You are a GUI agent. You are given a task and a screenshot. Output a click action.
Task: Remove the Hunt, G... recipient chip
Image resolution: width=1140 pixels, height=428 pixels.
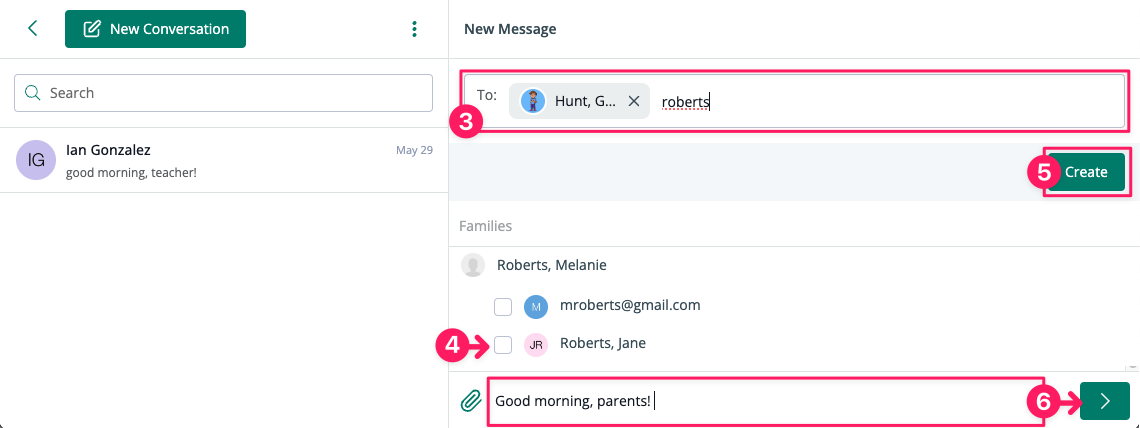tap(634, 101)
